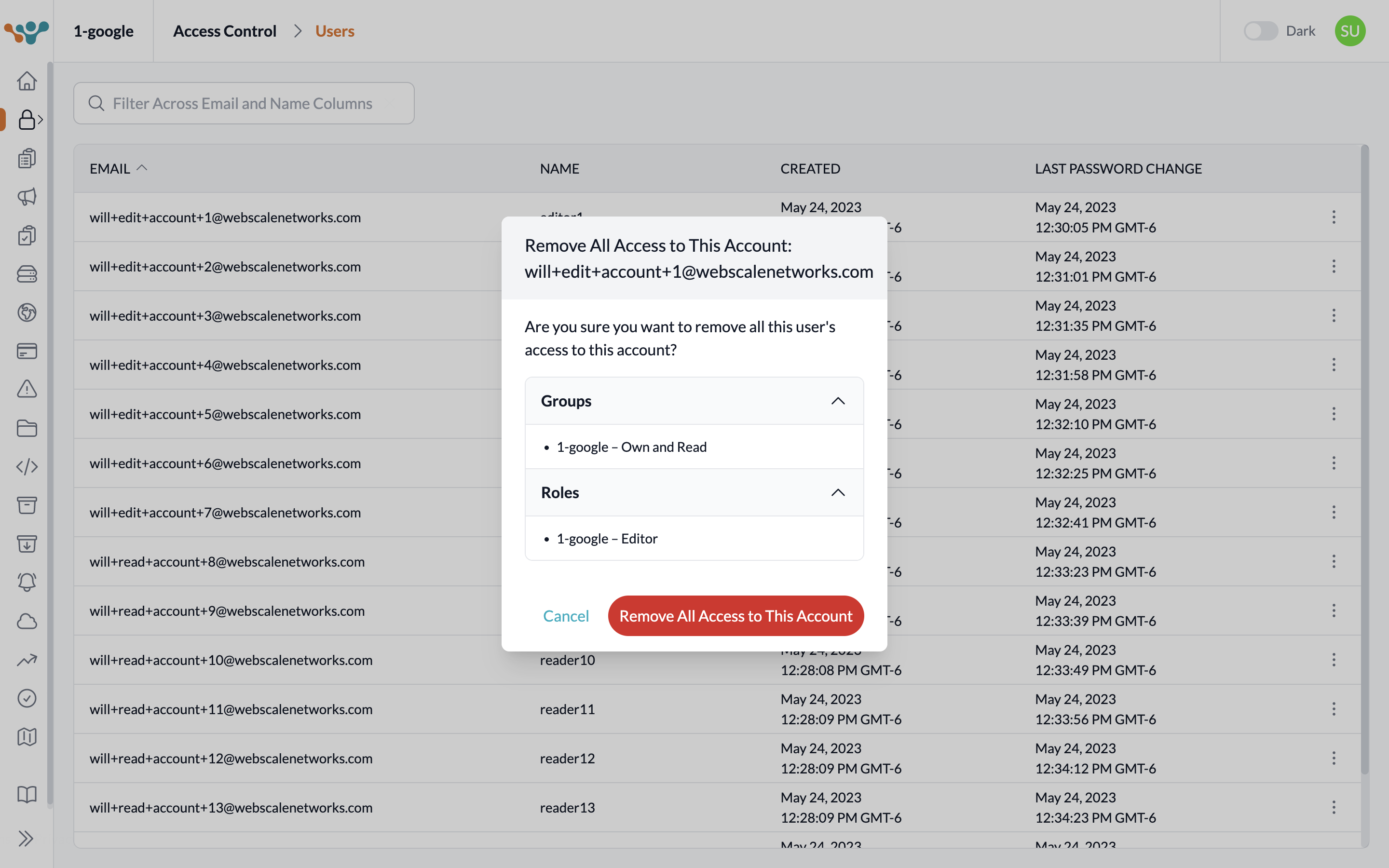Open the alarm bell sidebar icon
This screenshot has width=1389, height=868.
[x=27, y=582]
